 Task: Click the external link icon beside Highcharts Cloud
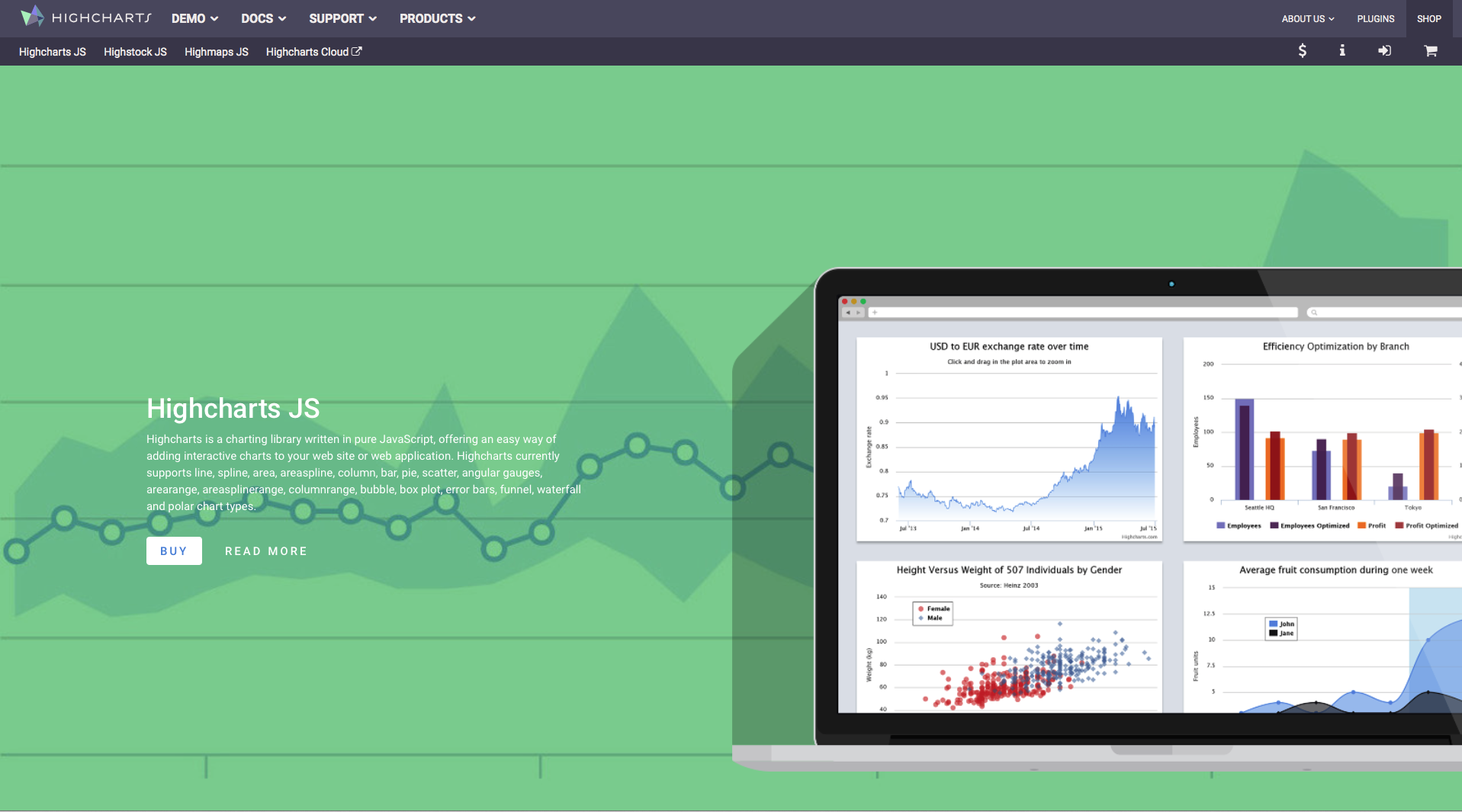[356, 51]
